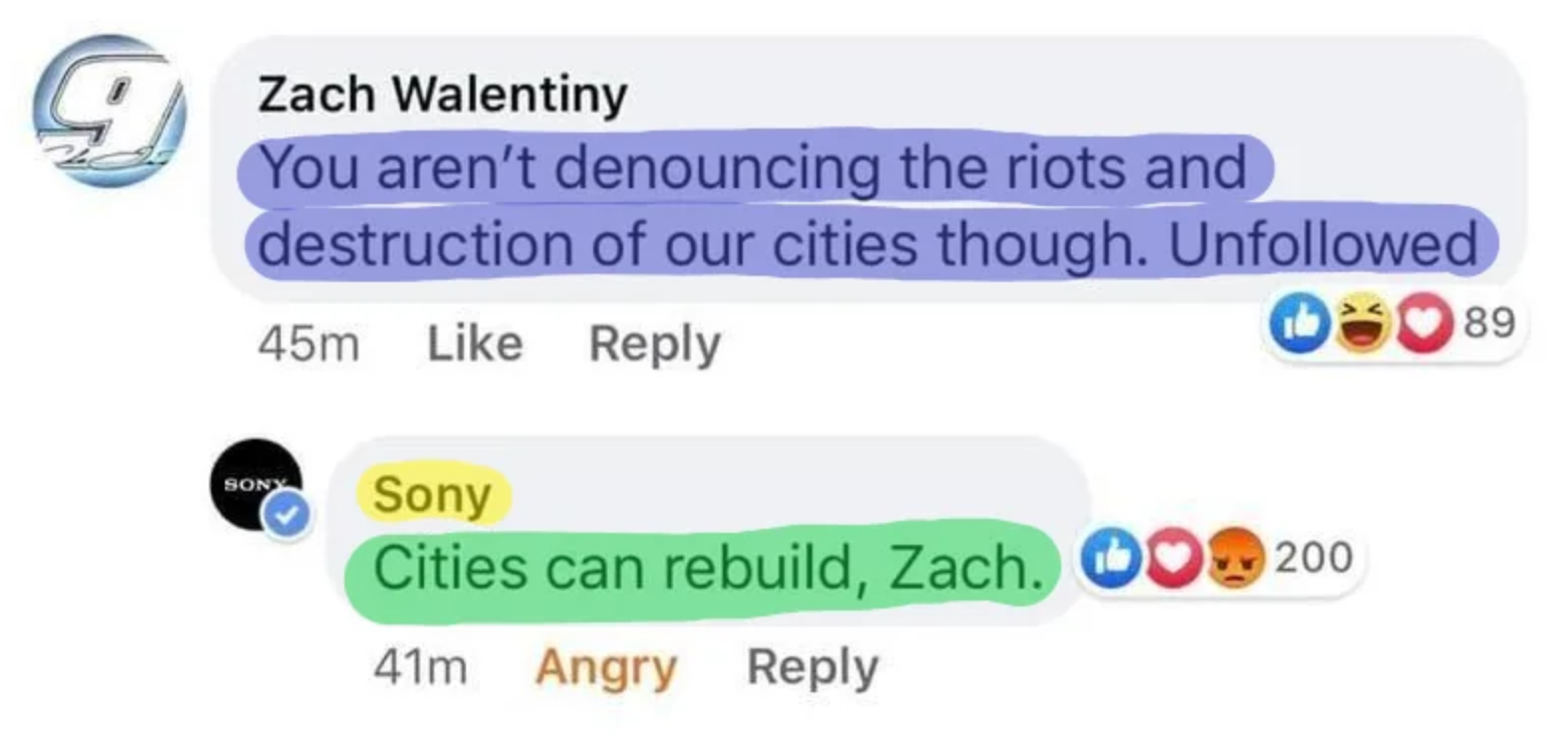This screenshot has height=735, width=1568.
Task: Click the 45m timestamp on Zach's comment
Action: click(309, 344)
